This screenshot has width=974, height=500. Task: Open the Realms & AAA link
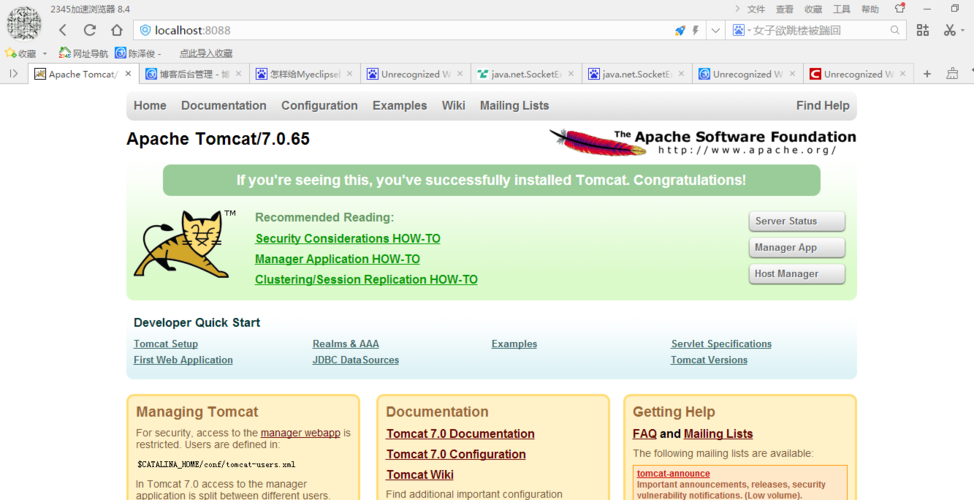coord(346,344)
